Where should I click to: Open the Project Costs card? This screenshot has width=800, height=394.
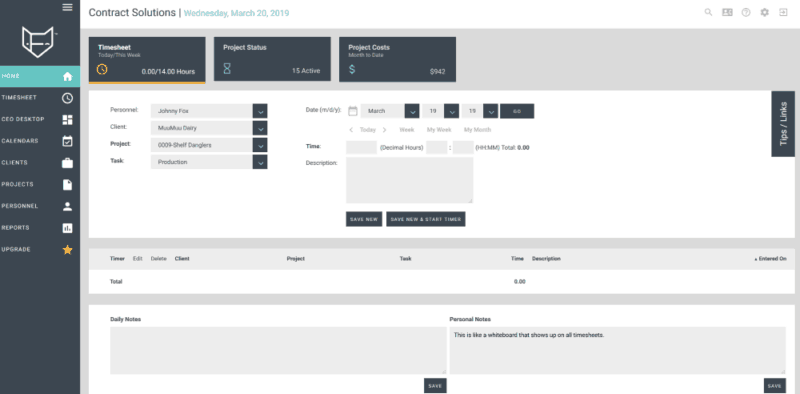397,59
